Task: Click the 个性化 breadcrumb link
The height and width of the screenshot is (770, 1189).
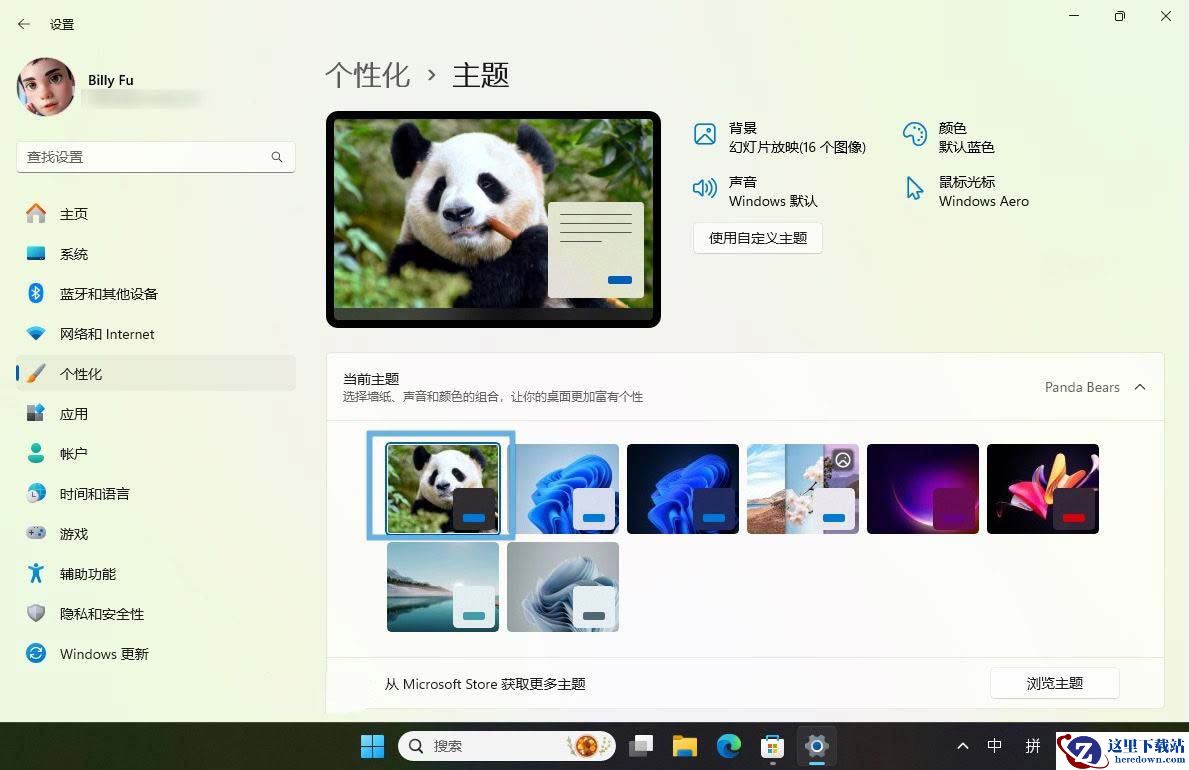Action: [368, 75]
